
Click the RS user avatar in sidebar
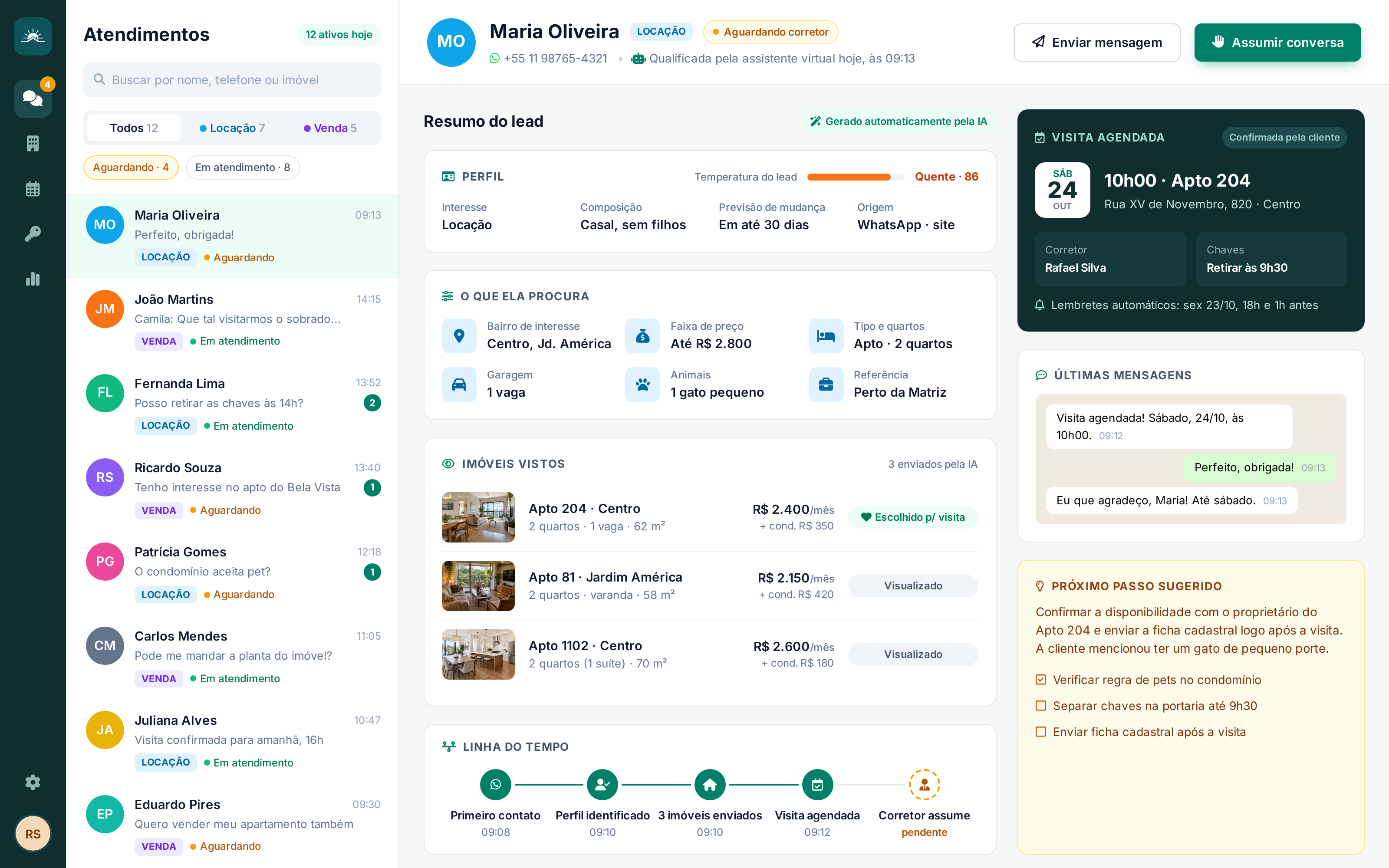tap(33, 833)
